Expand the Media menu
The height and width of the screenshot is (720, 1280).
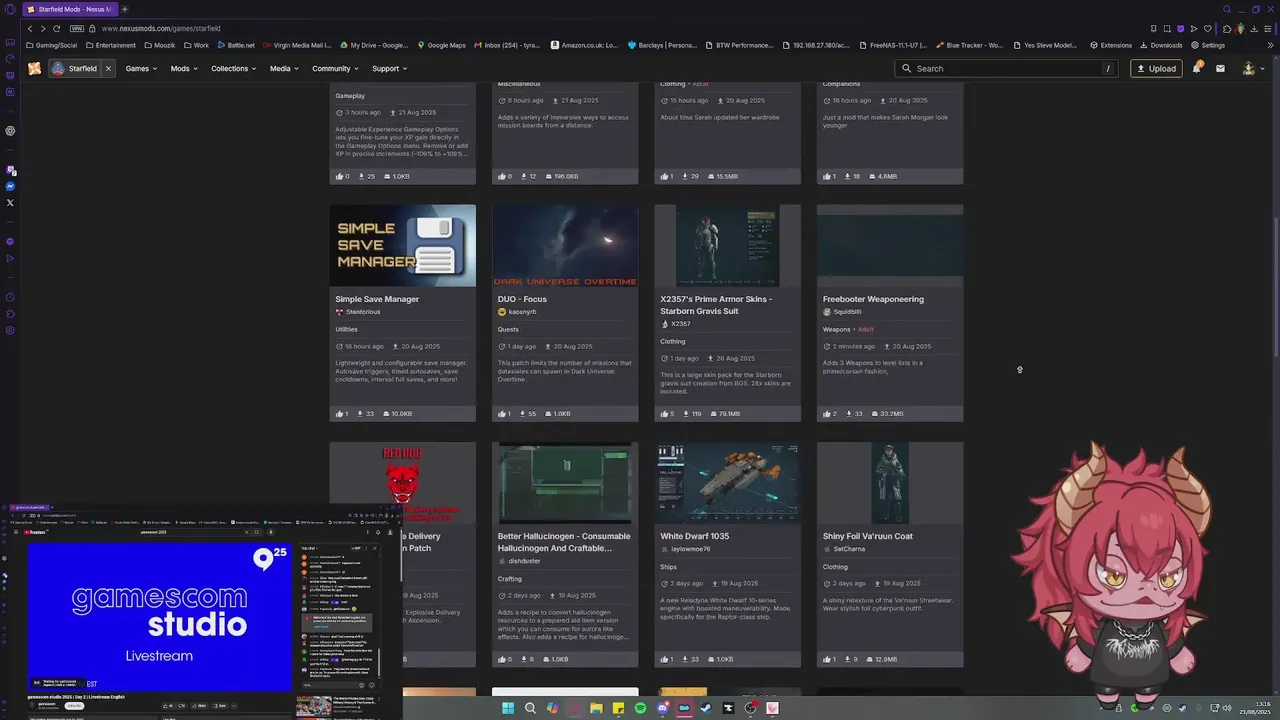pos(284,68)
